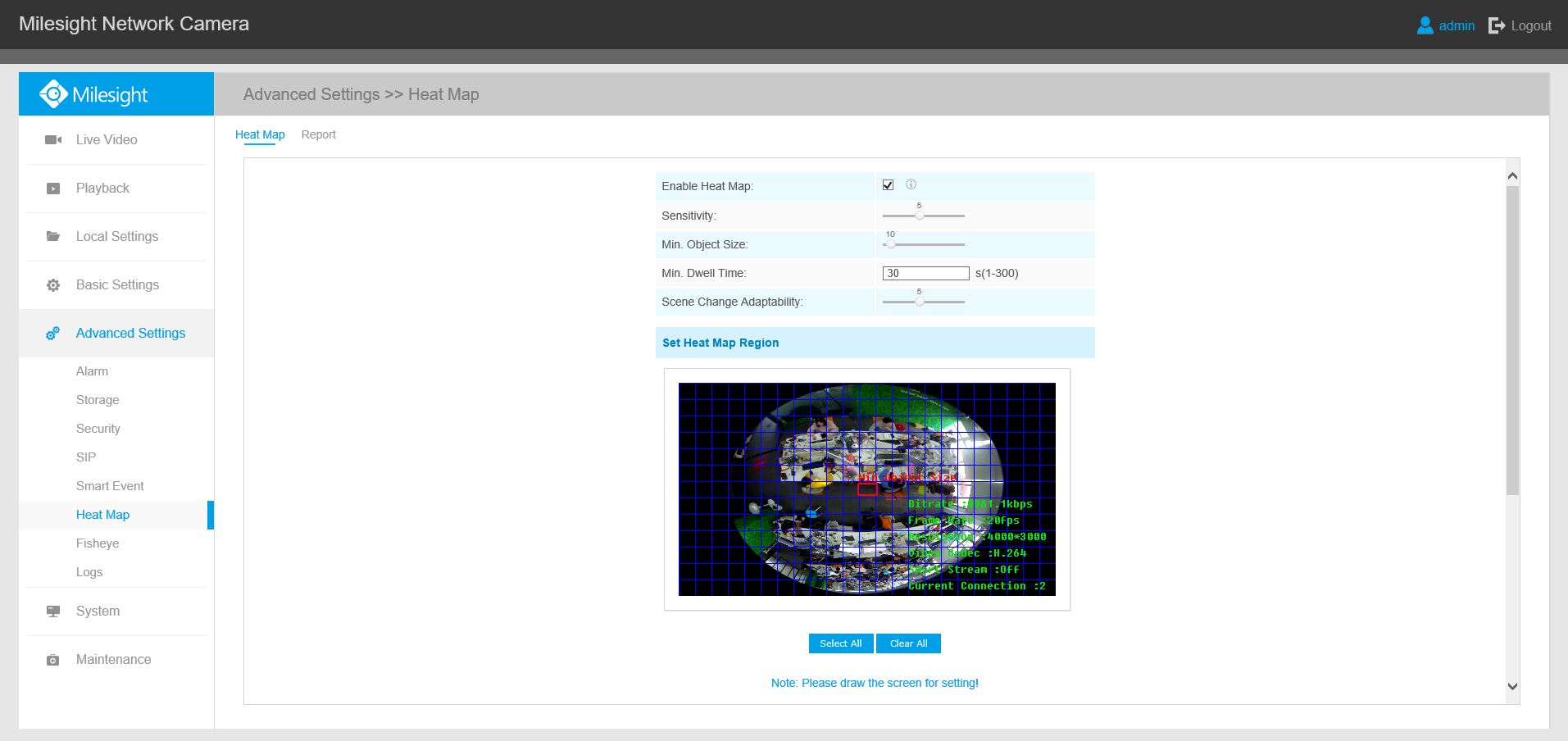1568x741 pixels.
Task: Open Local Settings menu
Action: tap(116, 237)
